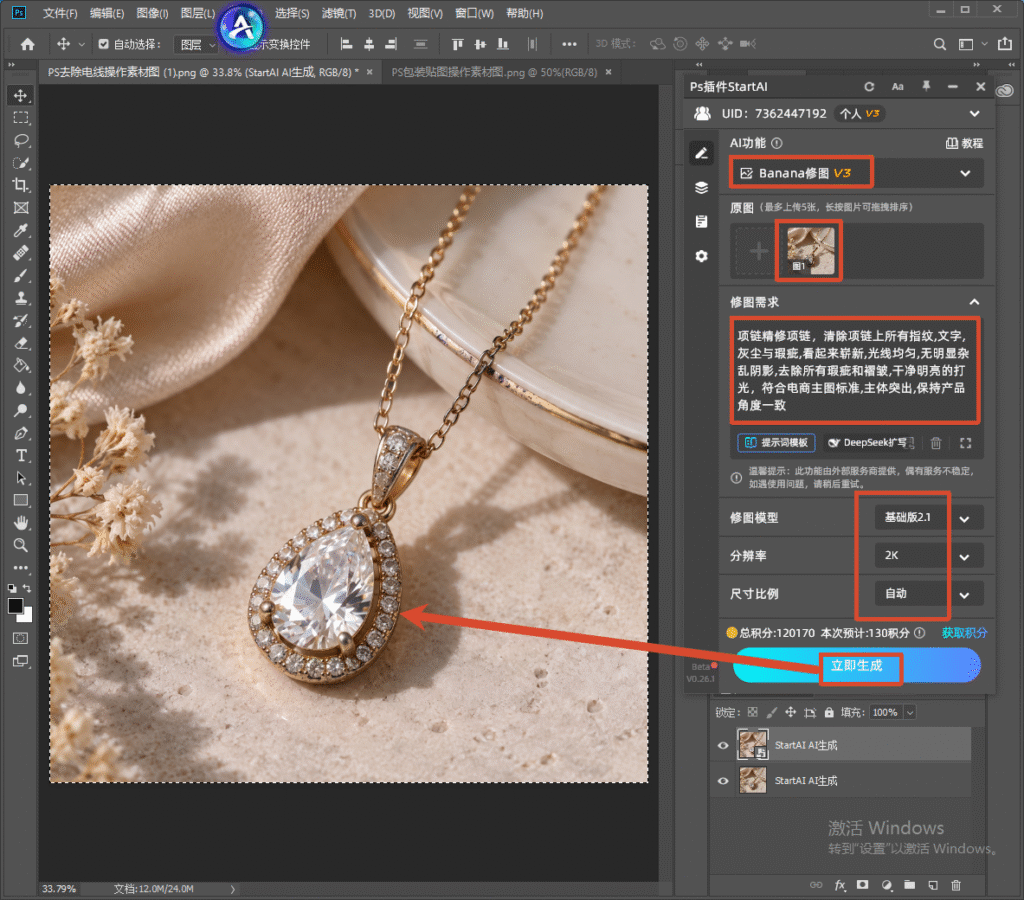Select the Horizontal Type tool
This screenshot has width=1024, height=900.
pyautogui.click(x=21, y=455)
